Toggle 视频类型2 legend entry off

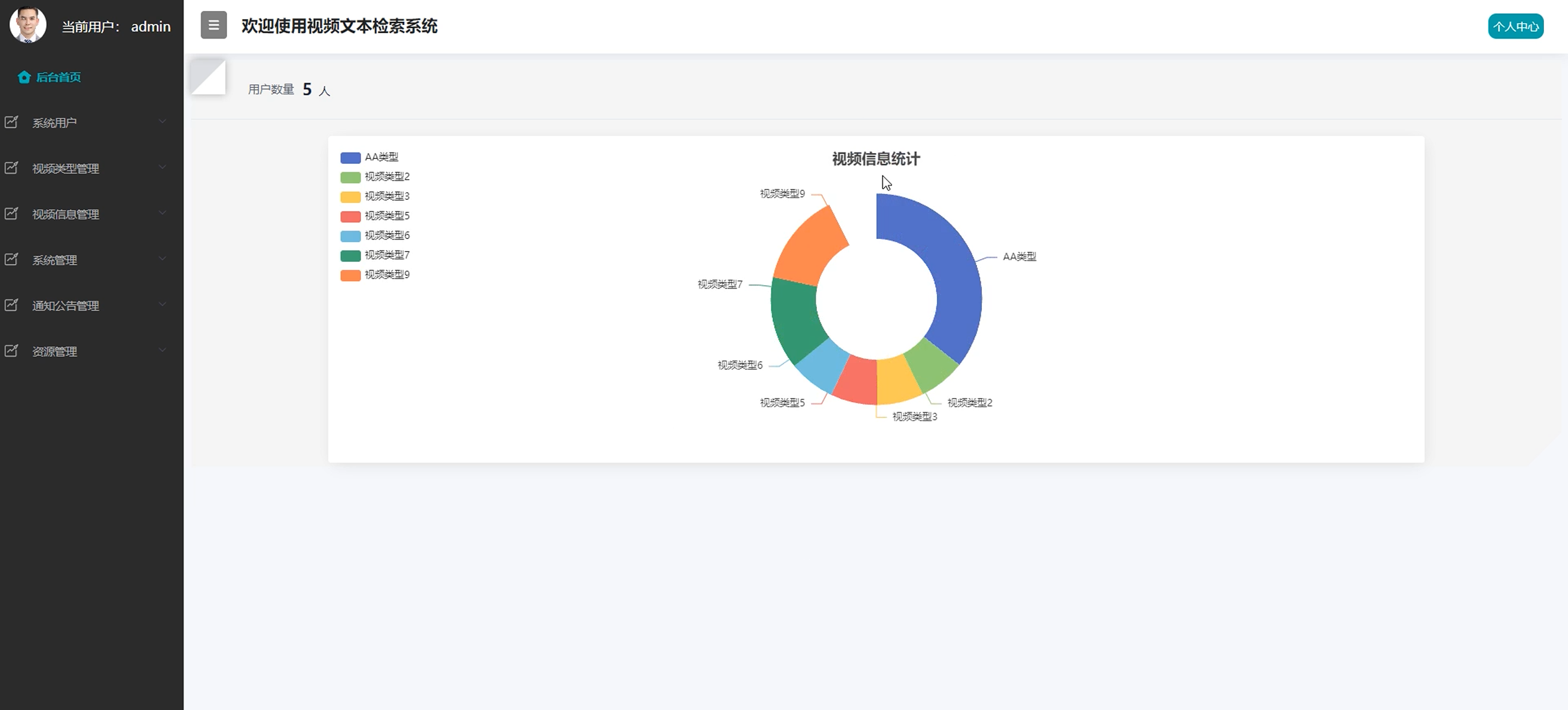click(387, 177)
